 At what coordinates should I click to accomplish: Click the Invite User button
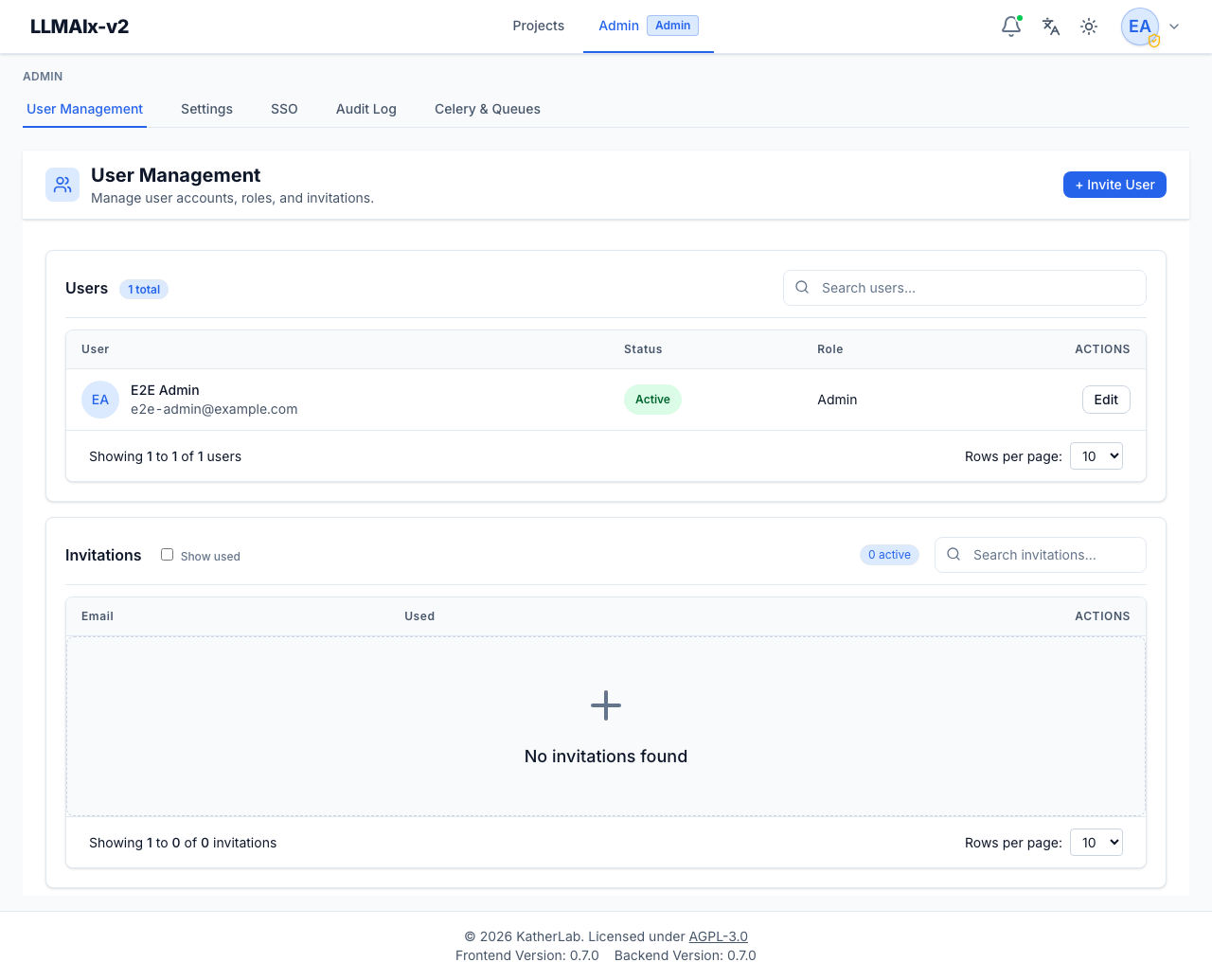(x=1114, y=185)
